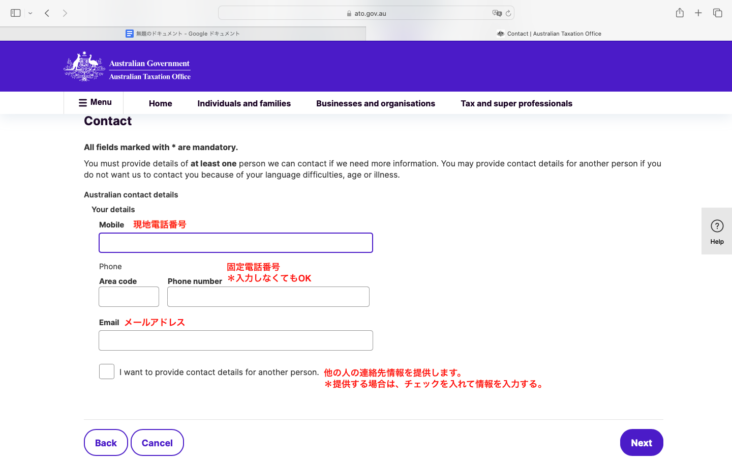
Task: Click the page reload icon
Action: (509, 13)
